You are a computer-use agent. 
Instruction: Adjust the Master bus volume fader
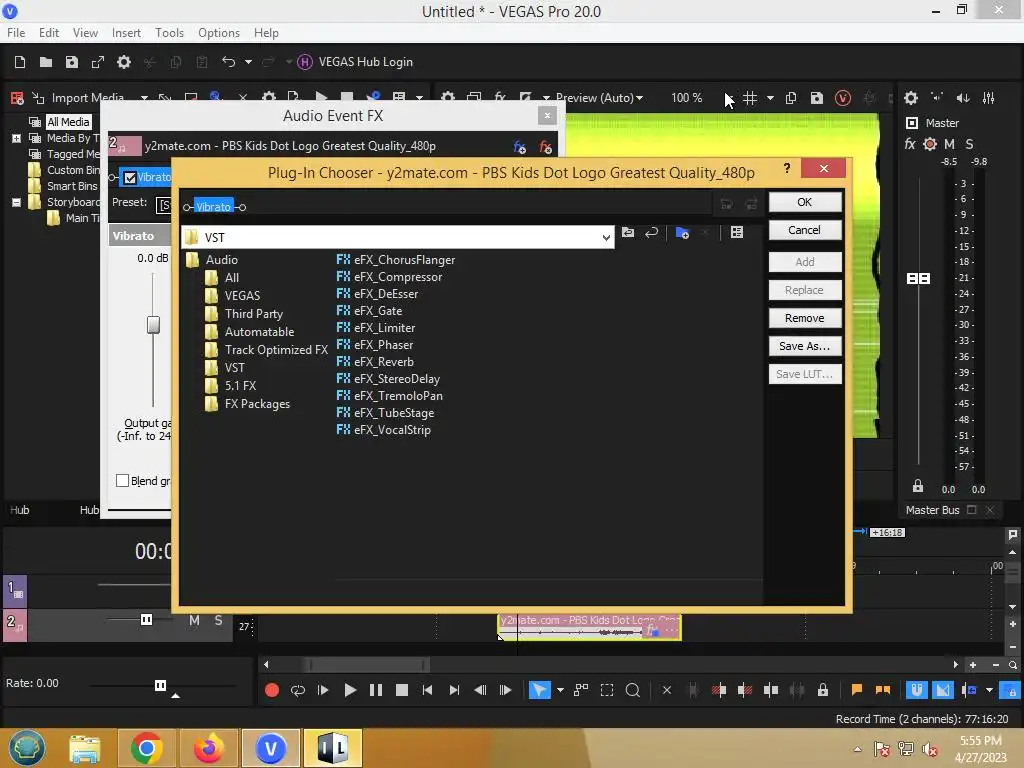click(918, 279)
